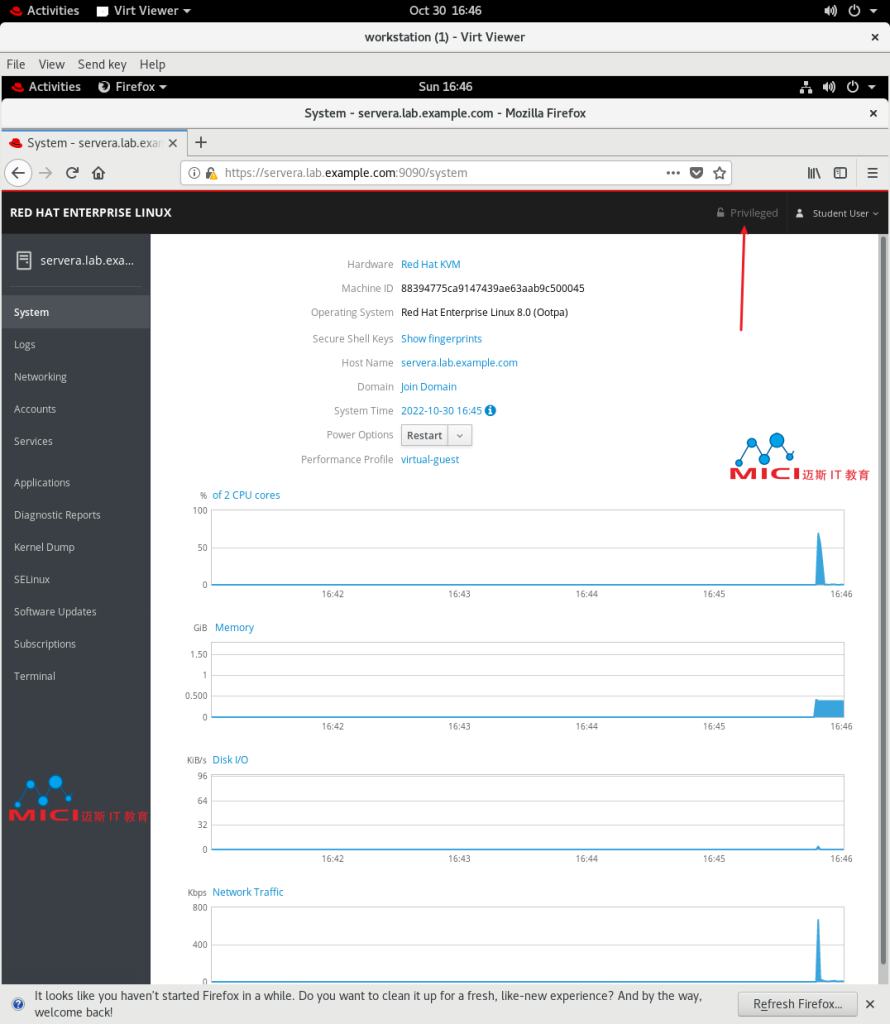Open the Disk I/O graph link
The height and width of the screenshot is (1024, 890).
coord(230,760)
